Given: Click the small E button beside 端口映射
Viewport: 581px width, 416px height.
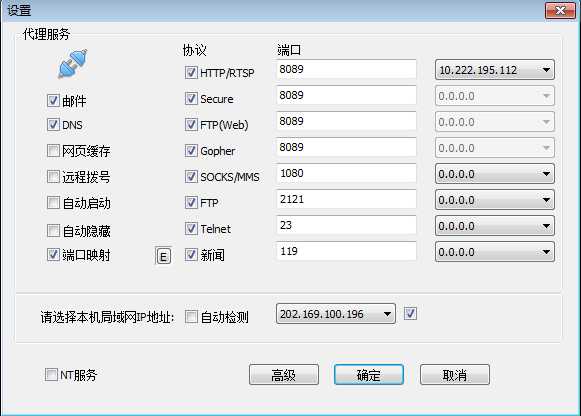Looking at the screenshot, I should pyautogui.click(x=163, y=256).
